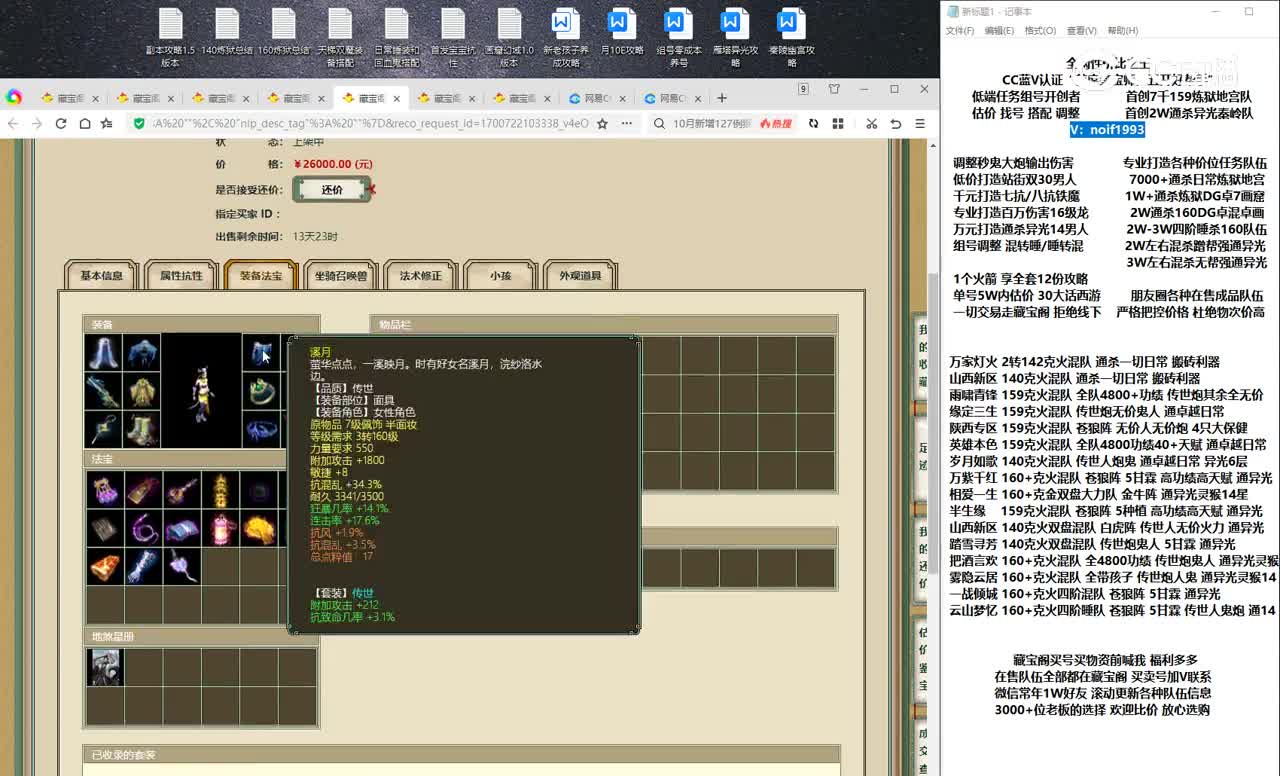Open the 月10E攻略 Word document
Screen dimensions: 1280x776
622,32
